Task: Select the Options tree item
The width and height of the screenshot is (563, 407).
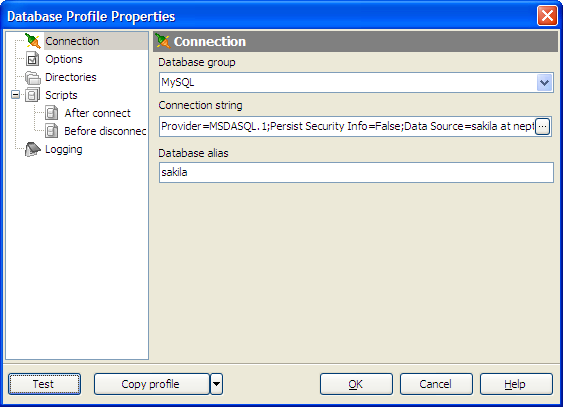Action: pyautogui.click(x=64, y=59)
